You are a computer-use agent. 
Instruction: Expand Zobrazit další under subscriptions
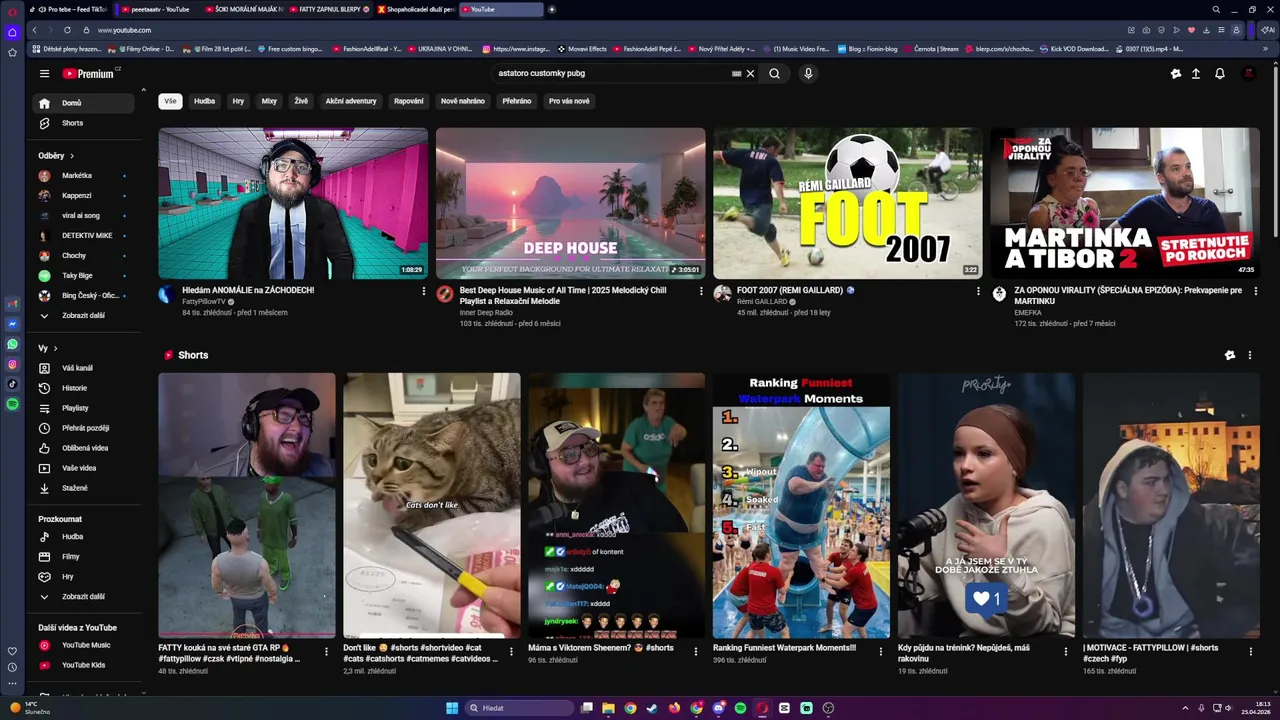[84, 316]
